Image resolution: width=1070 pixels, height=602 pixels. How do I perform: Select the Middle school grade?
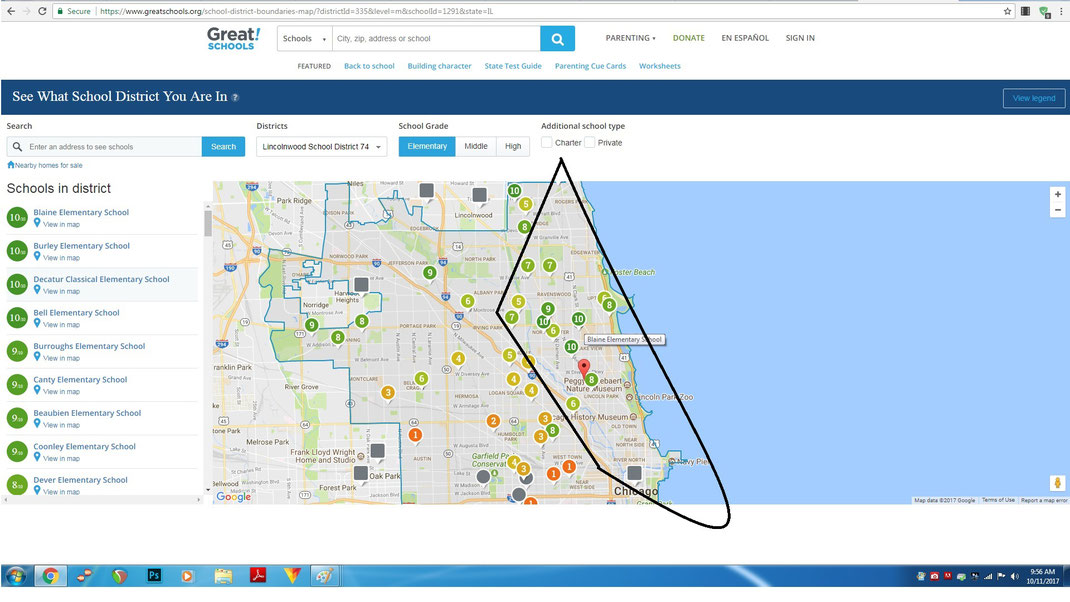point(476,146)
